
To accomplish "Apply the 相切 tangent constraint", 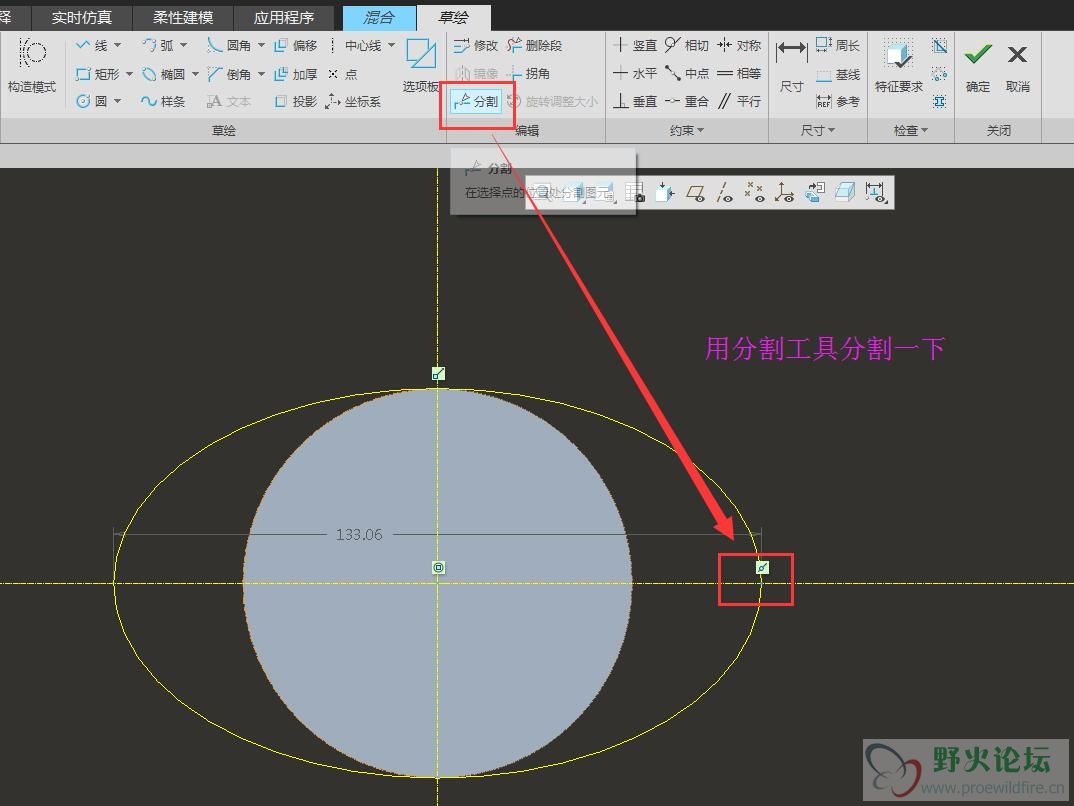I will click(686, 45).
